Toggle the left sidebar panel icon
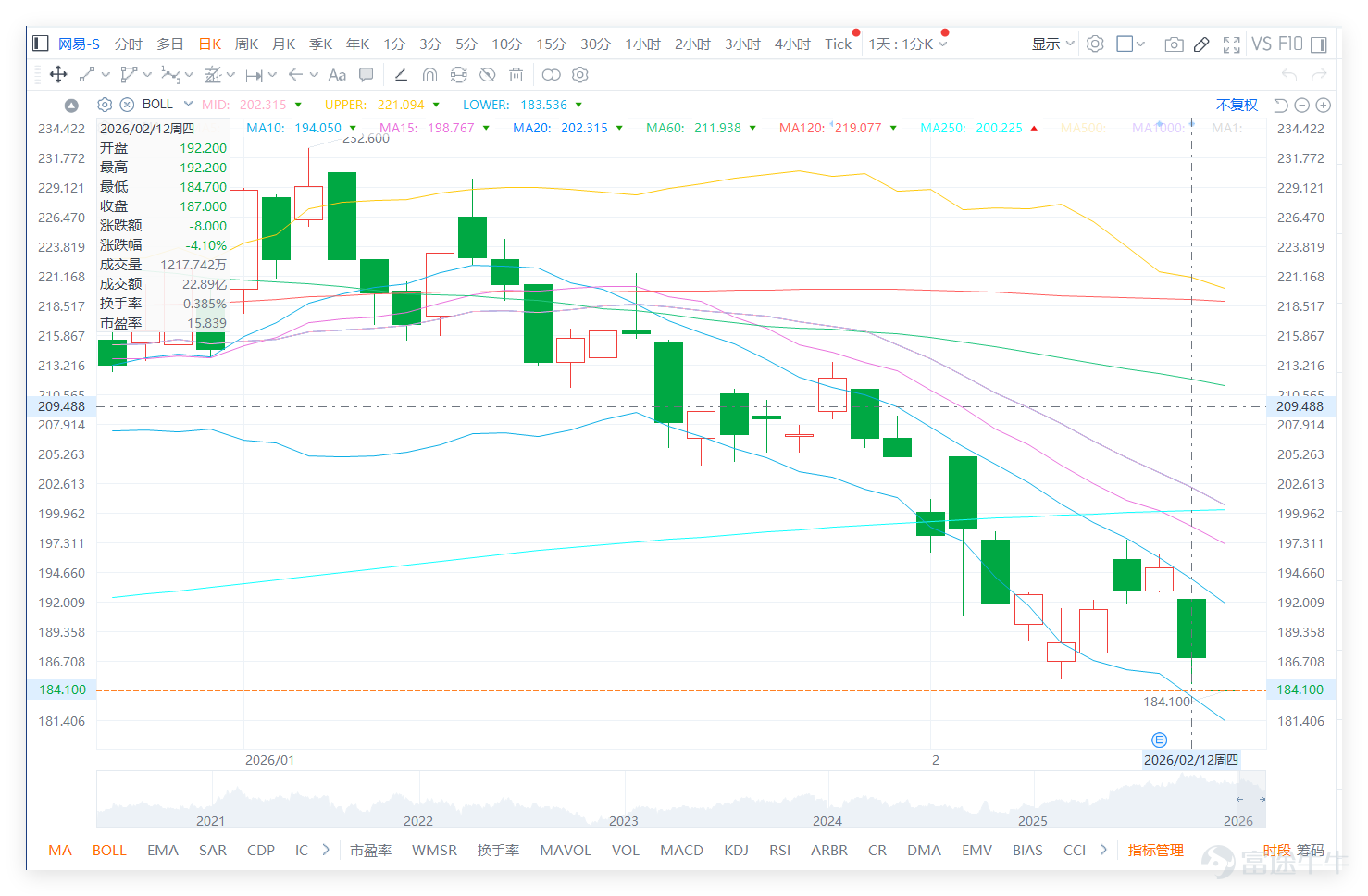This screenshot has width=1368, height=896. tap(40, 44)
